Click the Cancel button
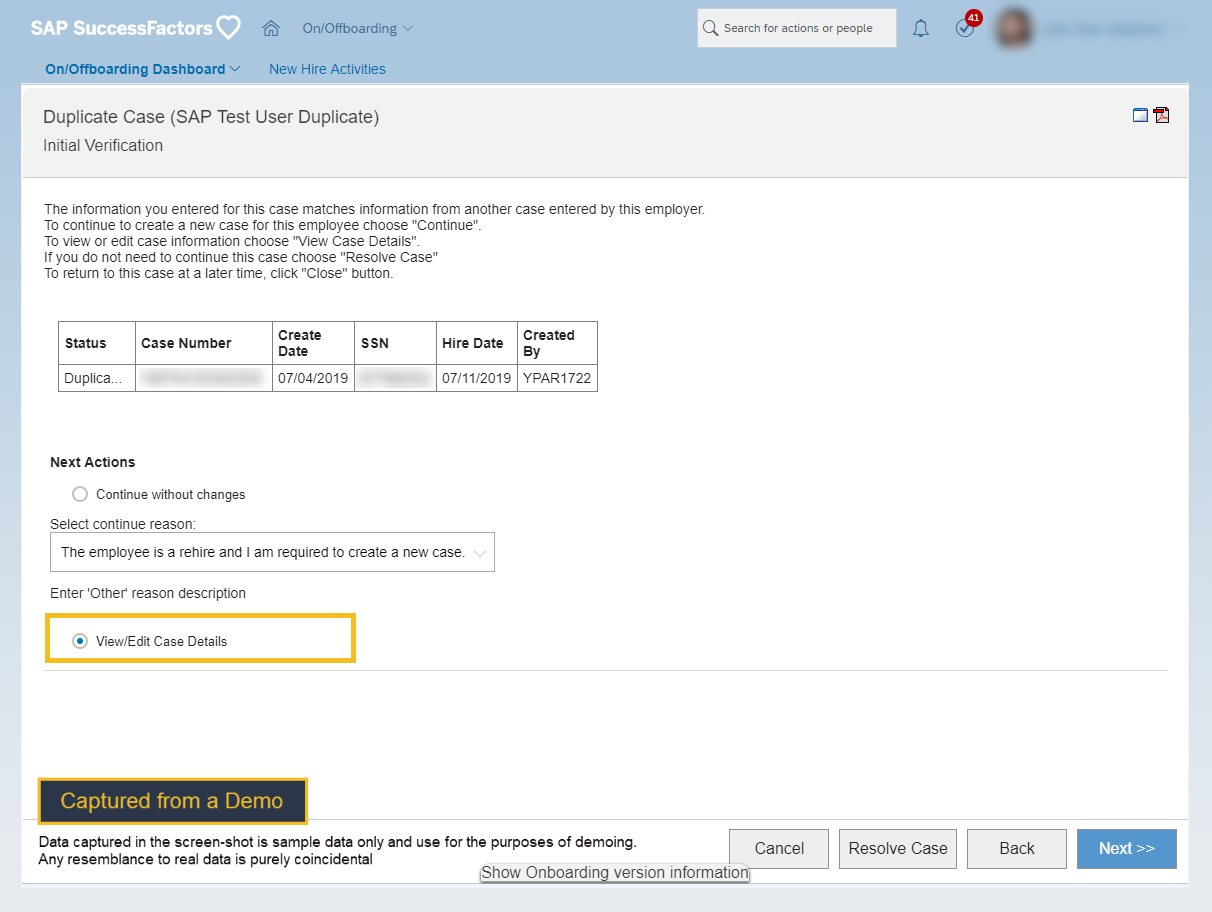The height and width of the screenshot is (912, 1212). point(779,848)
